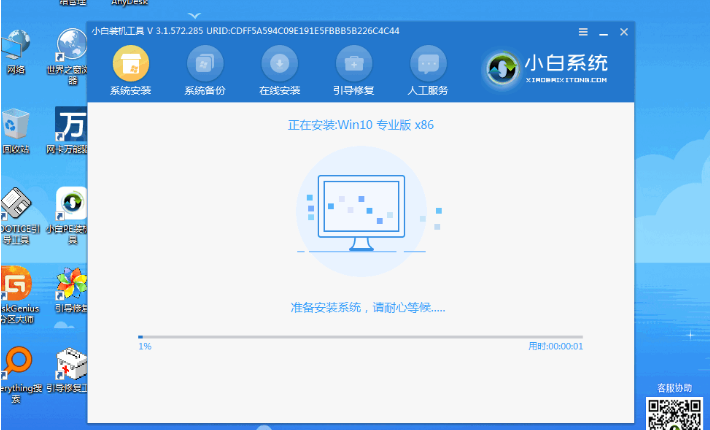Select the 系统安装 label
Viewport: 710px width, 430px height.
click(130, 91)
